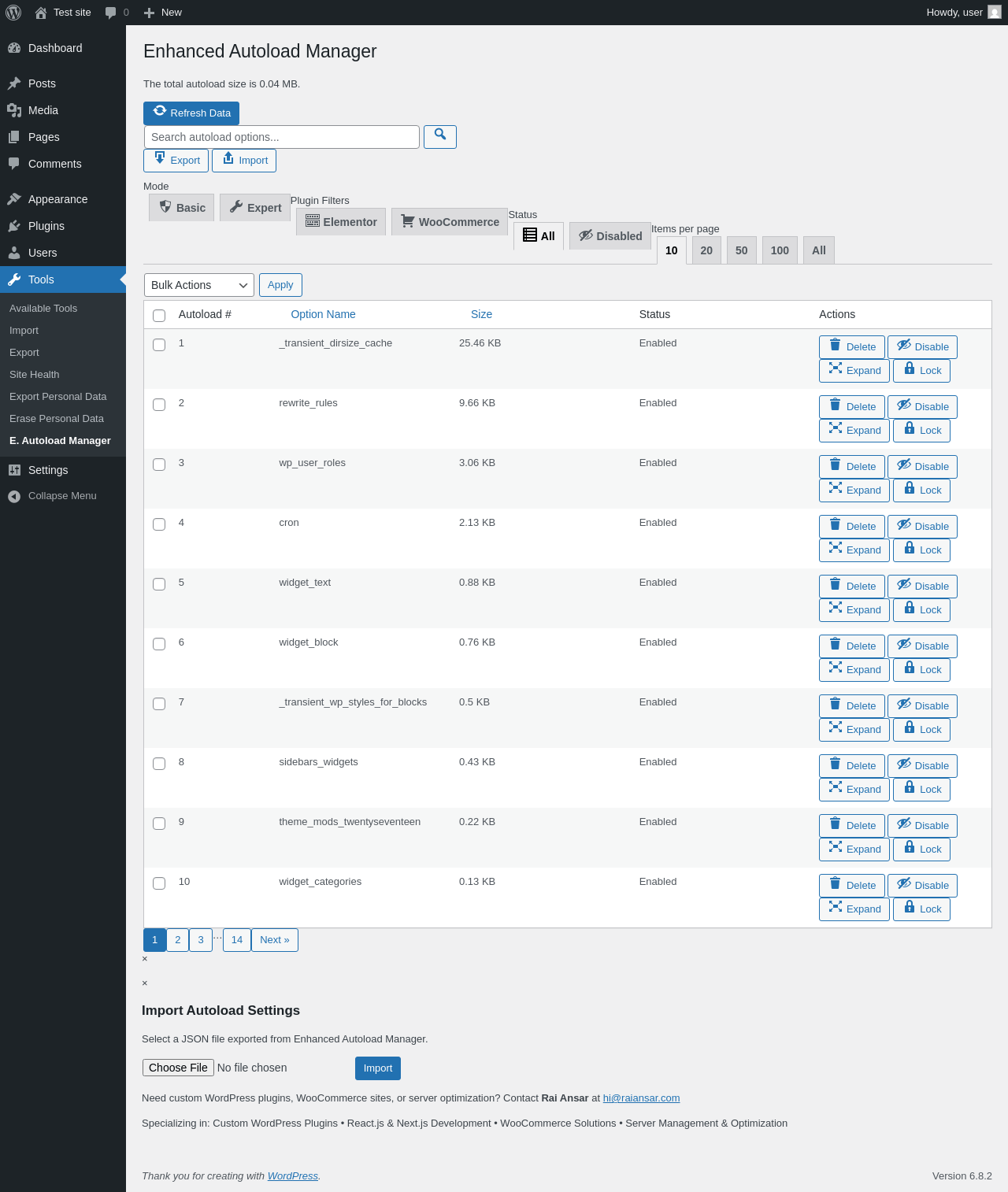Image resolution: width=1008 pixels, height=1192 pixels.
Task: Click the New content plus icon
Action: (149, 13)
